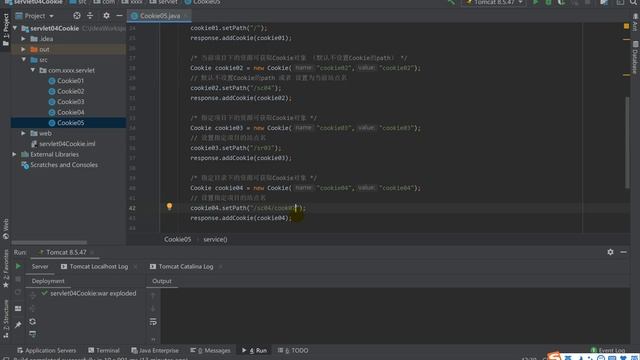
Task: Open Application Servers tool window
Action: pyautogui.click(x=46, y=350)
